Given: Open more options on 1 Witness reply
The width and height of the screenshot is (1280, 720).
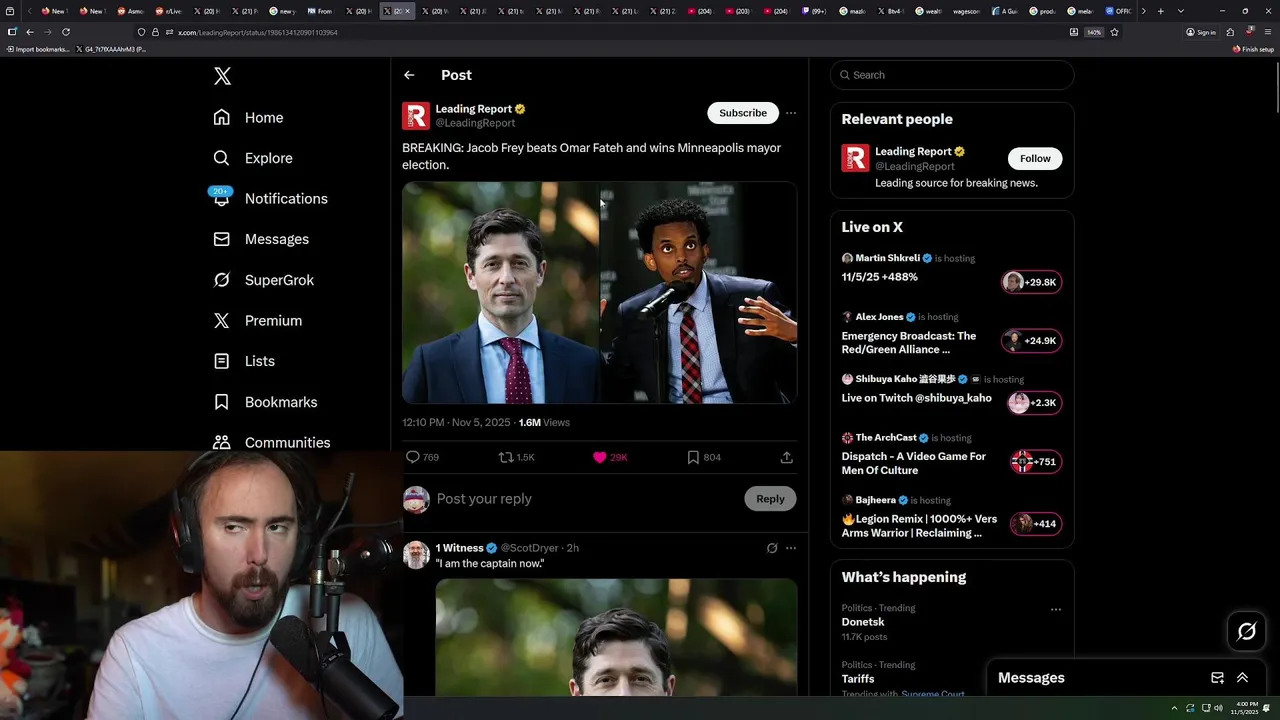Looking at the screenshot, I should coord(791,548).
